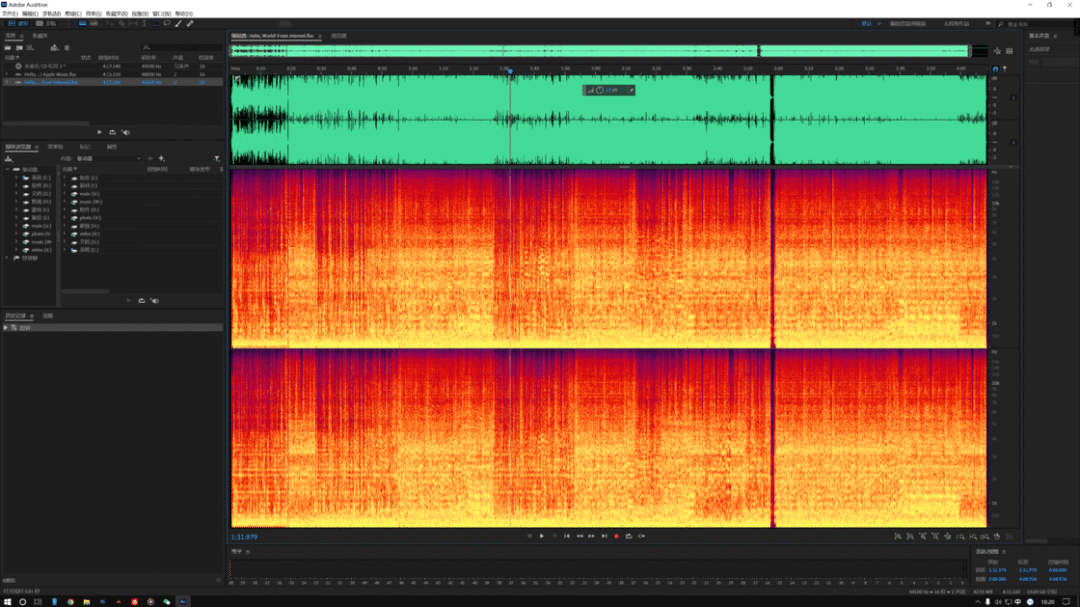
Task: Toggle loop preview in Media Browser
Action: tap(142, 301)
